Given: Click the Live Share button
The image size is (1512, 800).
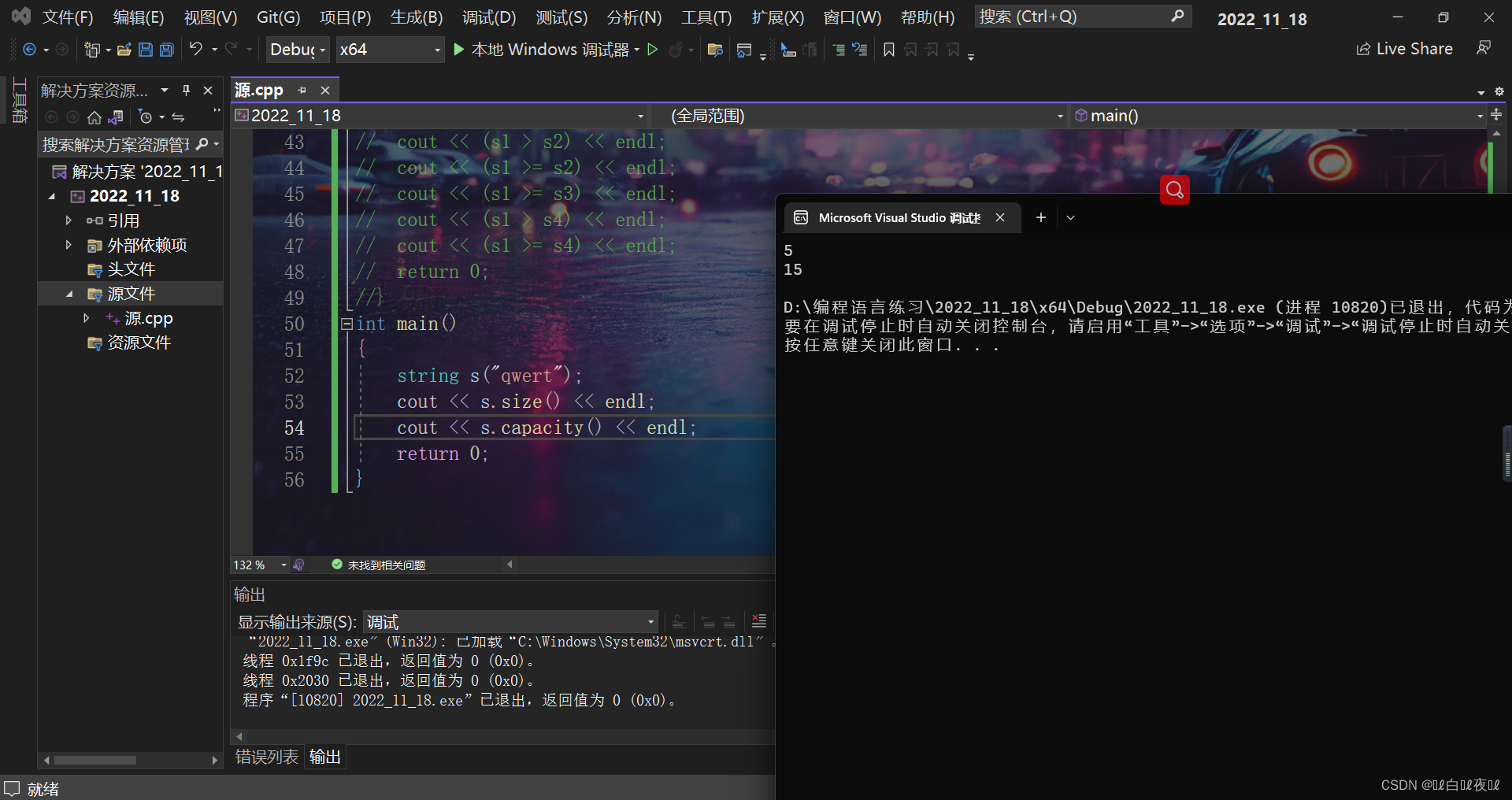Looking at the screenshot, I should tap(1404, 49).
